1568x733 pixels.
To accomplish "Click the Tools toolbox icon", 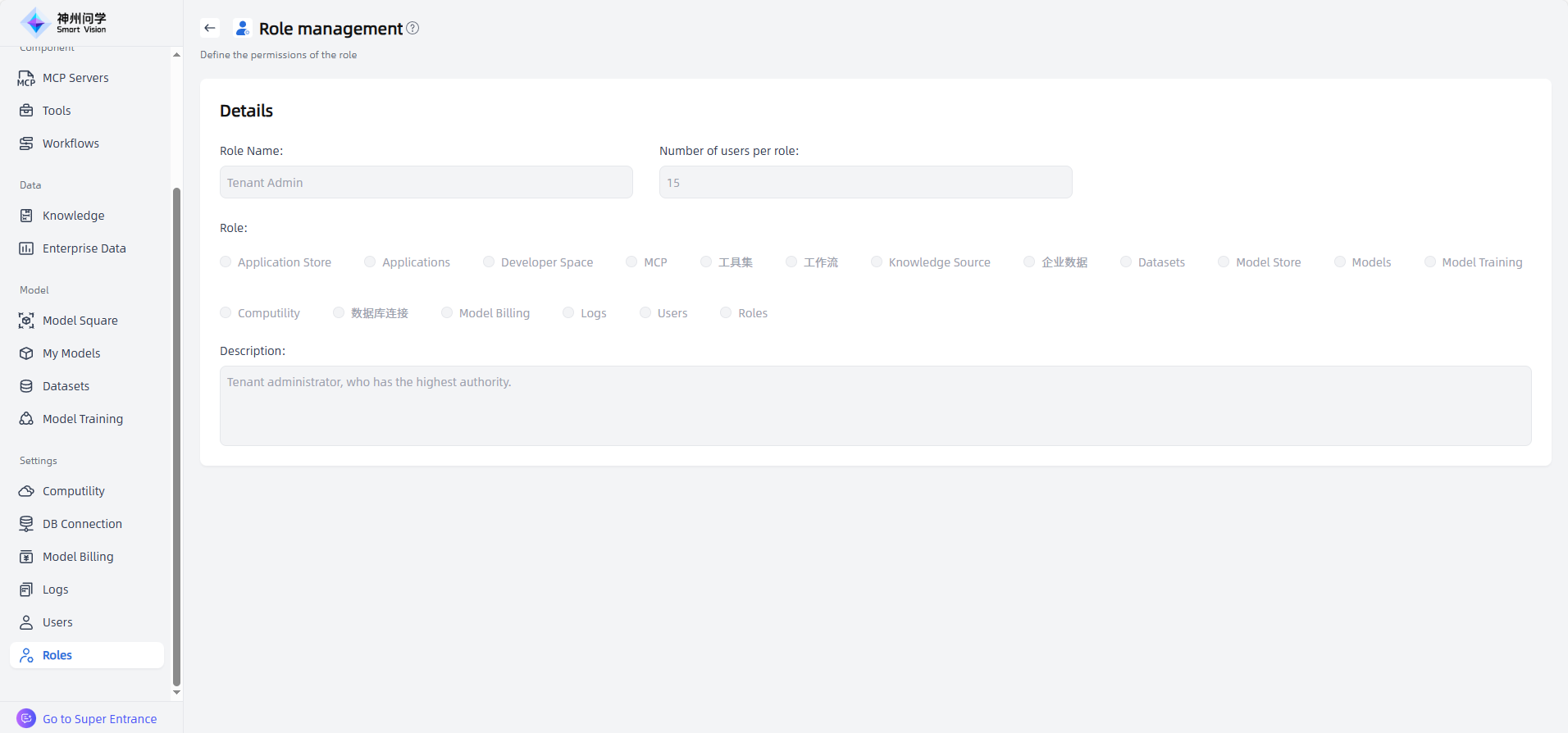I will tap(26, 111).
